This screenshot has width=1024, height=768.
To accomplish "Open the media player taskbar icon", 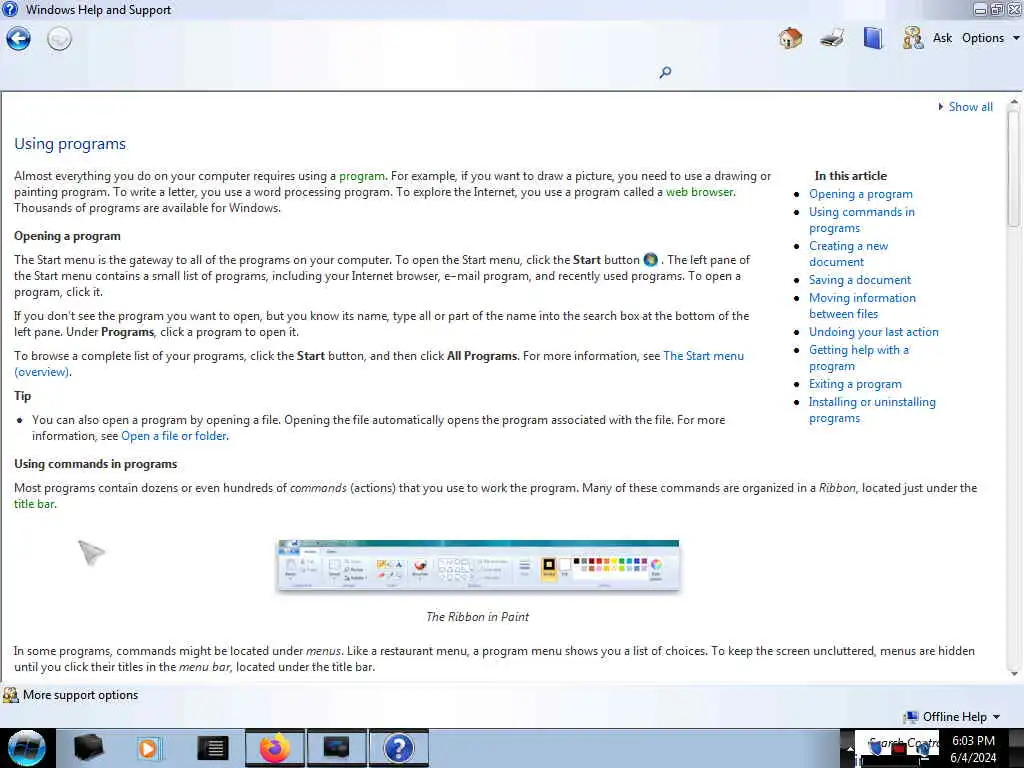I will click(x=148, y=748).
